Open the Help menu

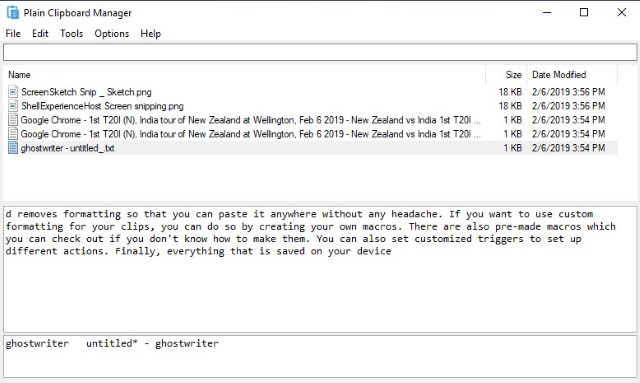coord(151,33)
